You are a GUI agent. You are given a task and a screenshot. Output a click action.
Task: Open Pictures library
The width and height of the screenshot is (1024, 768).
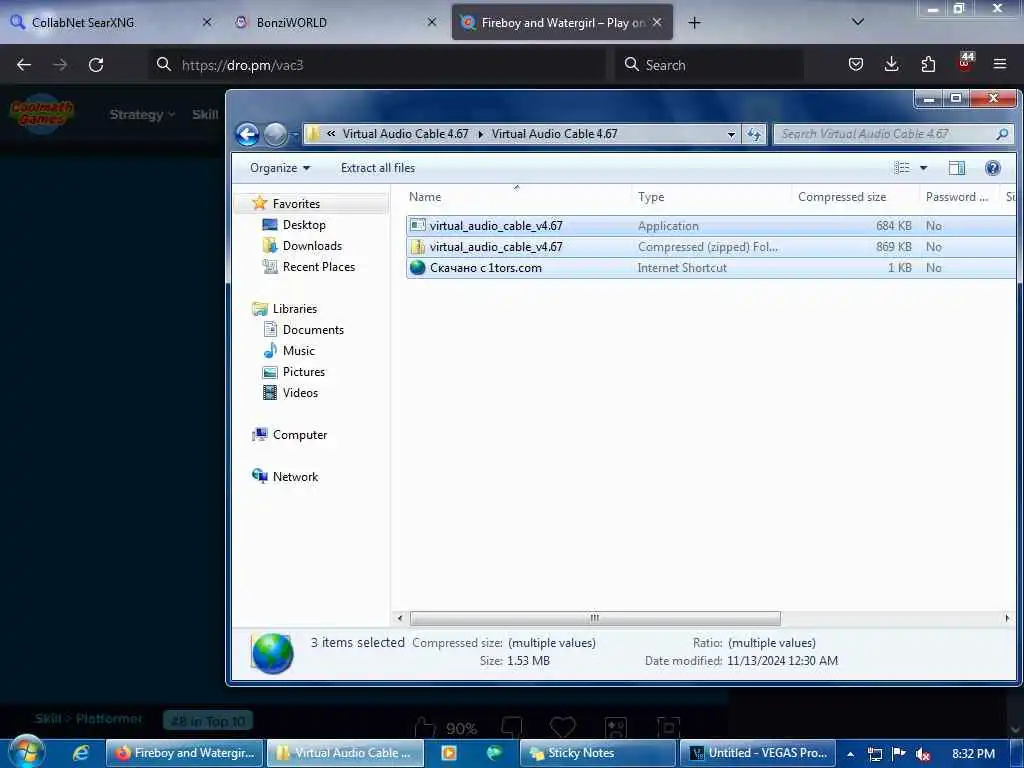pyautogui.click(x=303, y=371)
